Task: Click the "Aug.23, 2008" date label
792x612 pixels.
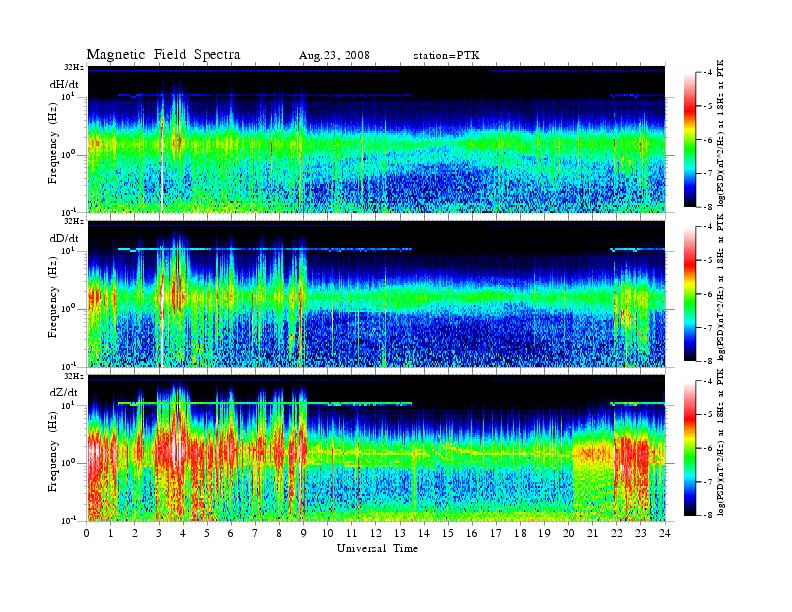Action: tap(334, 56)
